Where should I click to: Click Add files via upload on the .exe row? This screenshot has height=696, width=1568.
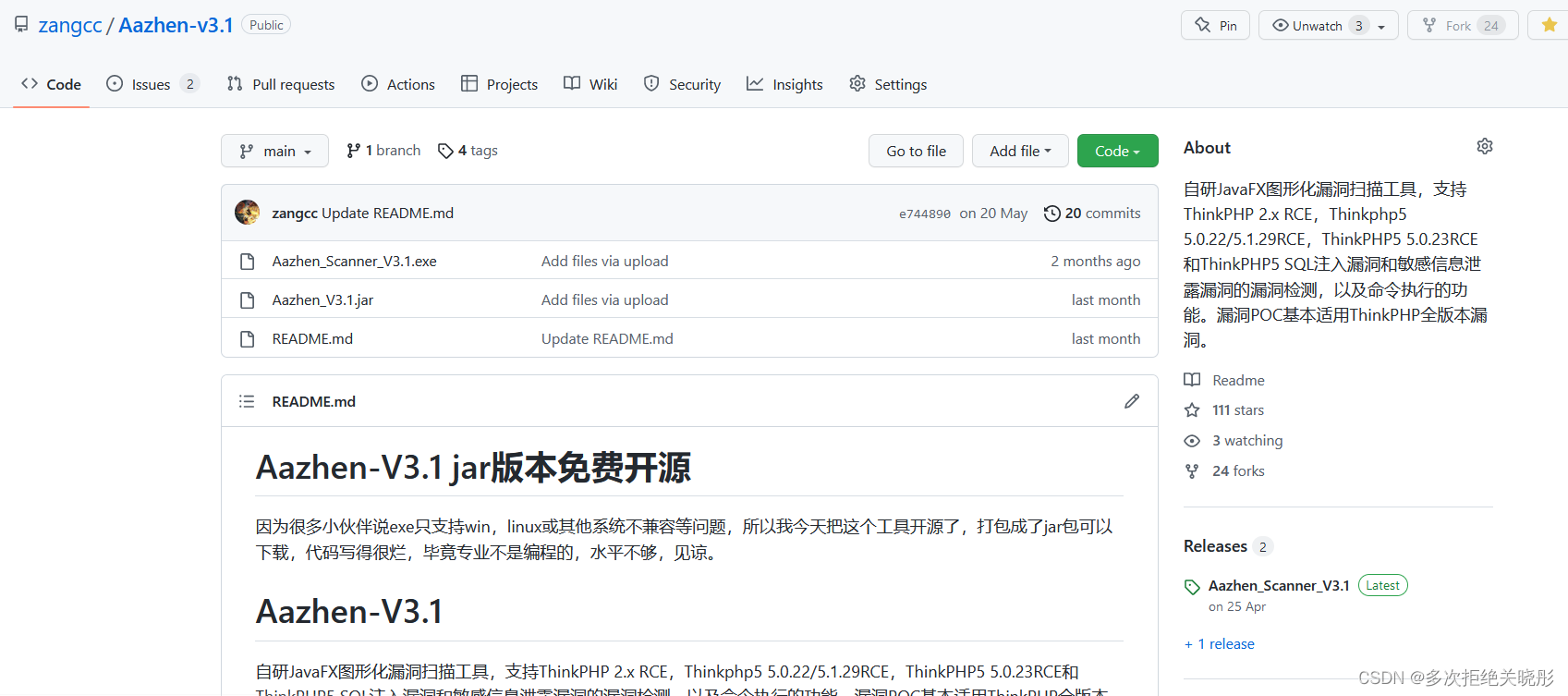click(x=605, y=262)
